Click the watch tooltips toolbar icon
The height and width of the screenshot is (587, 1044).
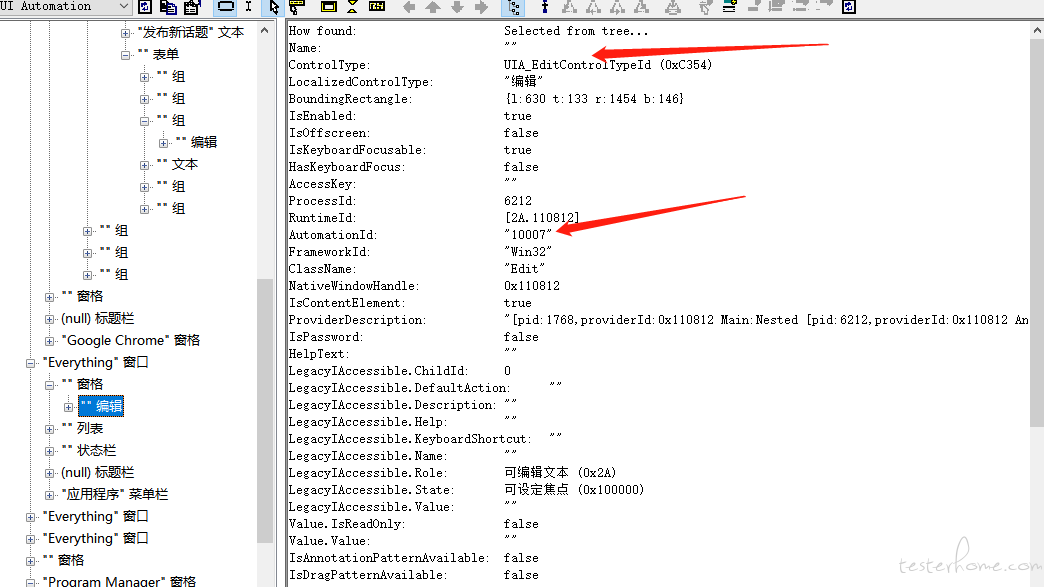297,7
